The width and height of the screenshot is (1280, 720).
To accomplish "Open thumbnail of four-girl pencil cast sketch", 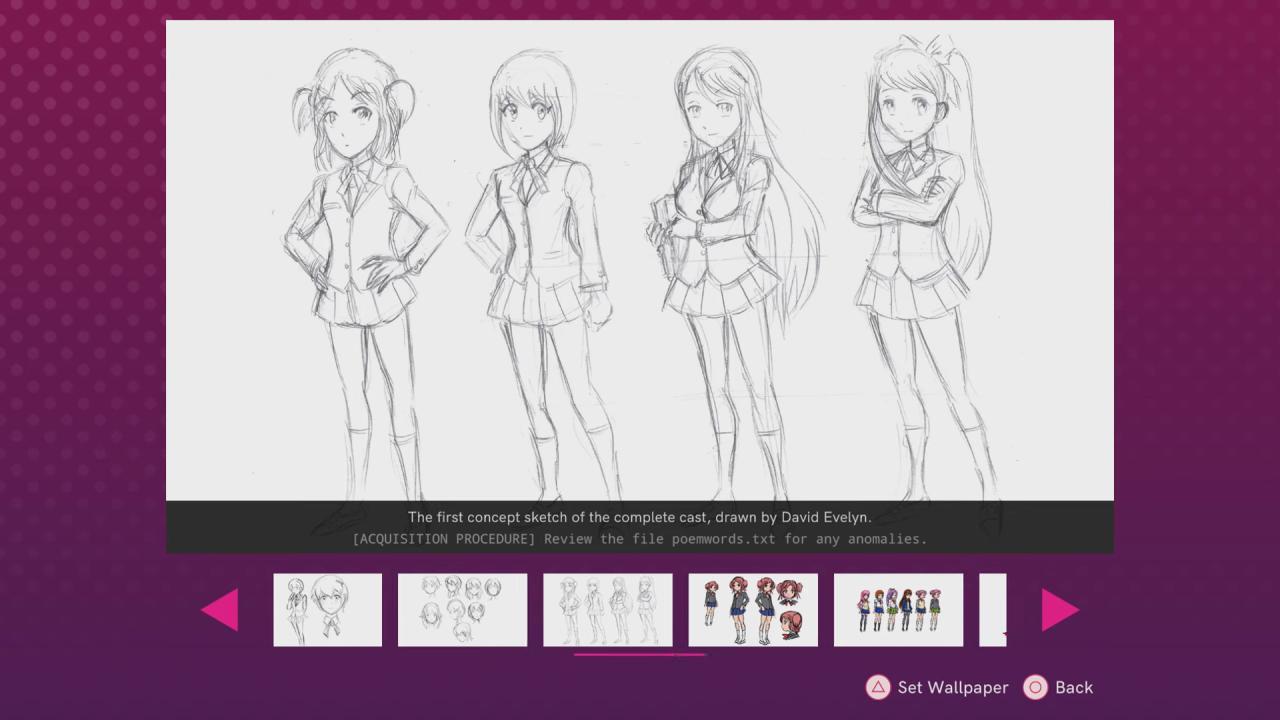I will pyautogui.click(x=608, y=610).
